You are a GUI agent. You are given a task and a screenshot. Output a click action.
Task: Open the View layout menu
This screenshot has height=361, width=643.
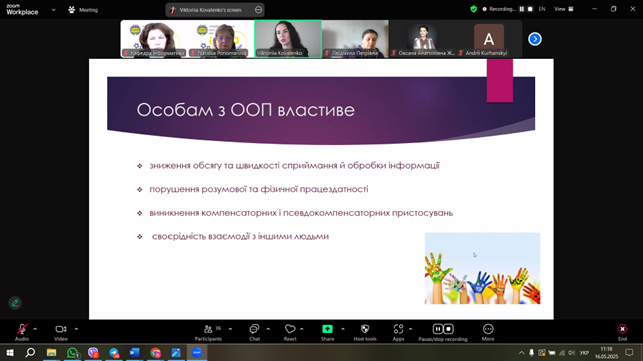pyautogui.click(x=564, y=9)
